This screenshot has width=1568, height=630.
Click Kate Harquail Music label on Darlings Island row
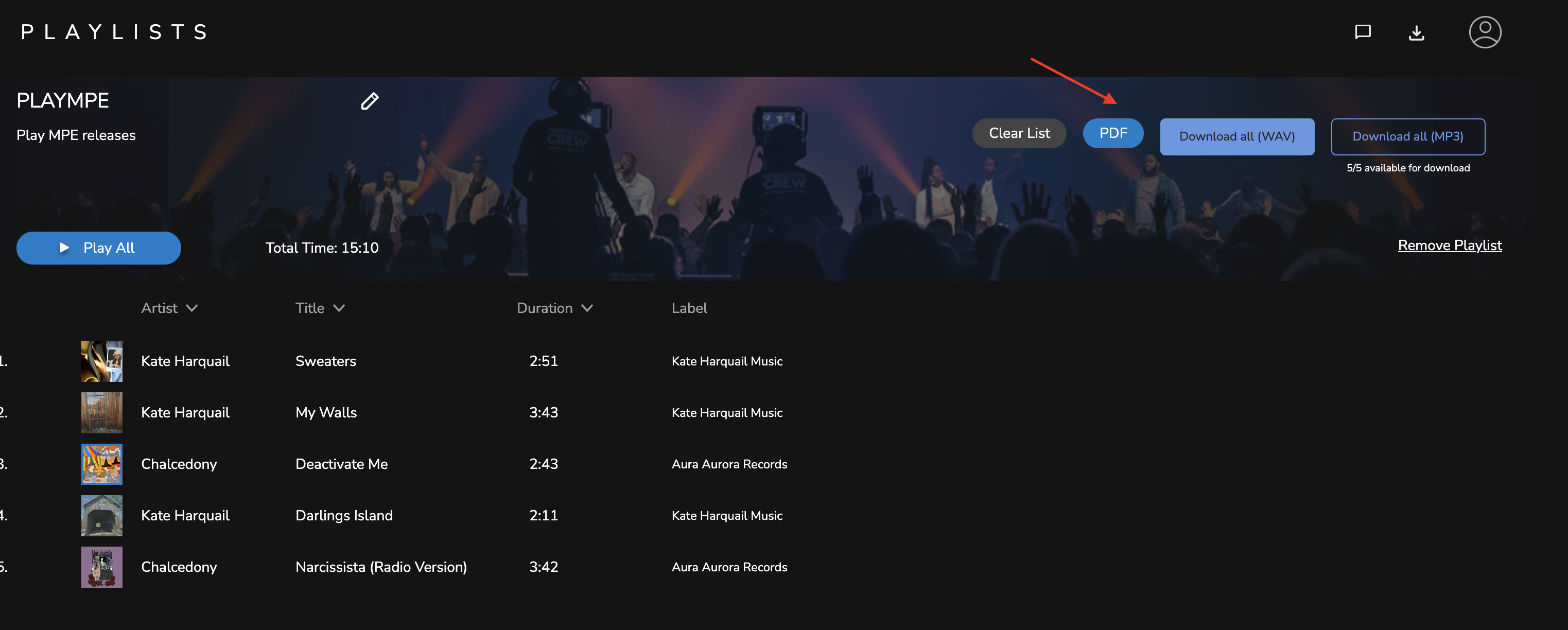coord(727,516)
